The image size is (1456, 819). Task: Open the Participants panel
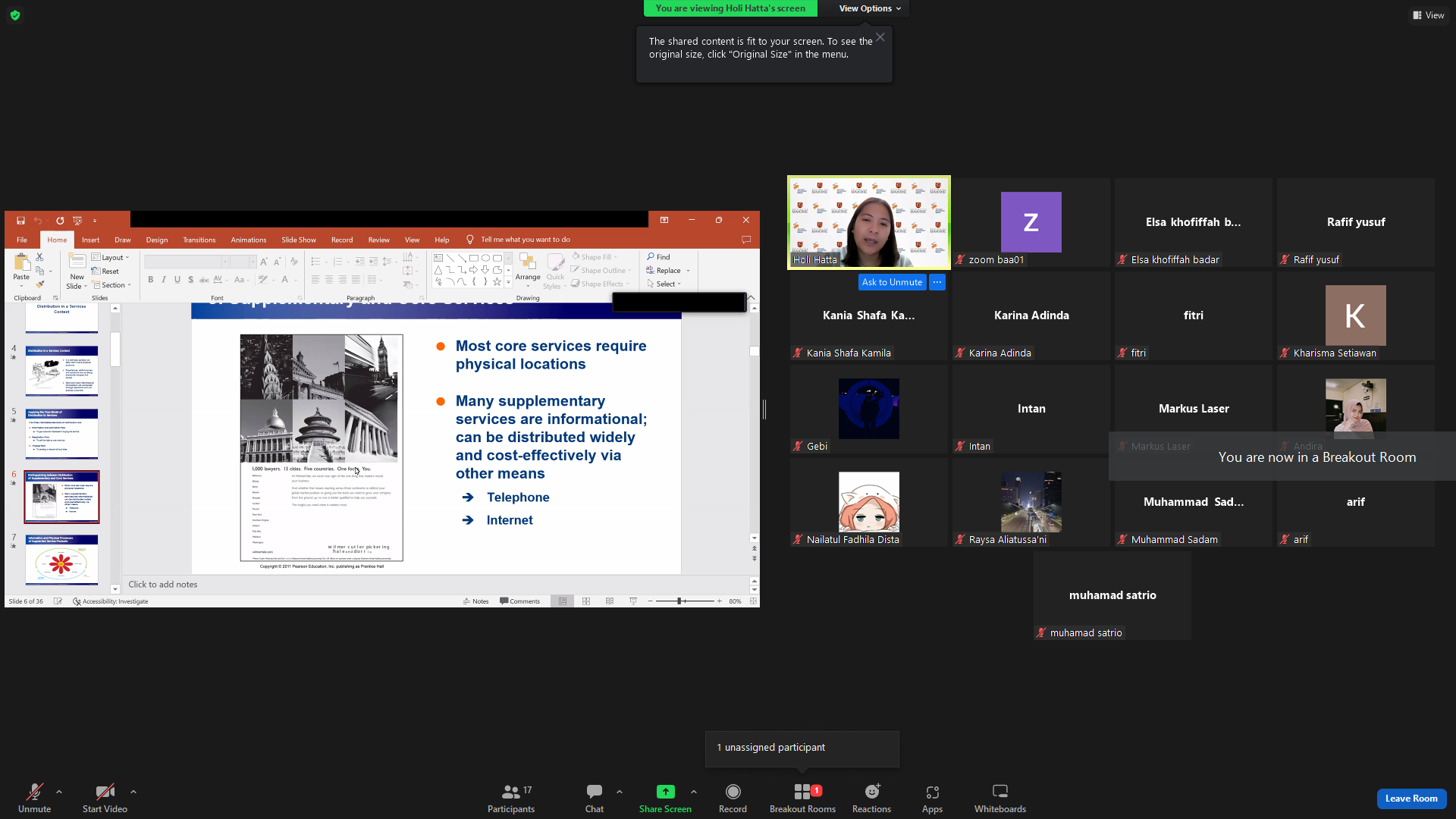(x=511, y=798)
